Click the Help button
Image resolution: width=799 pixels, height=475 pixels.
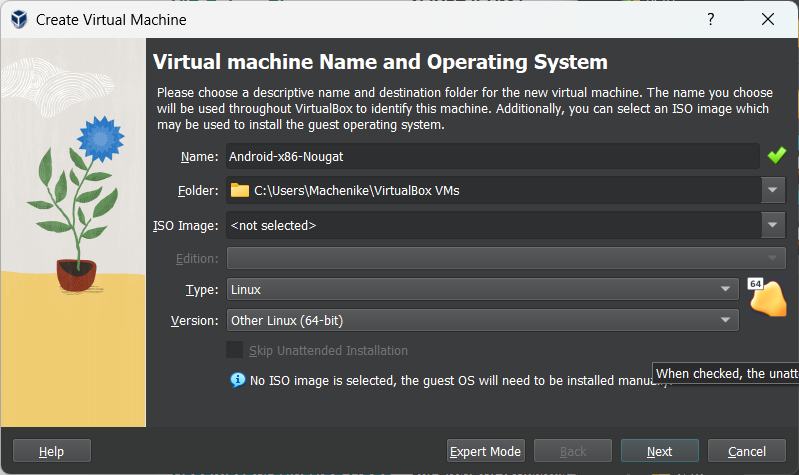[x=51, y=451]
